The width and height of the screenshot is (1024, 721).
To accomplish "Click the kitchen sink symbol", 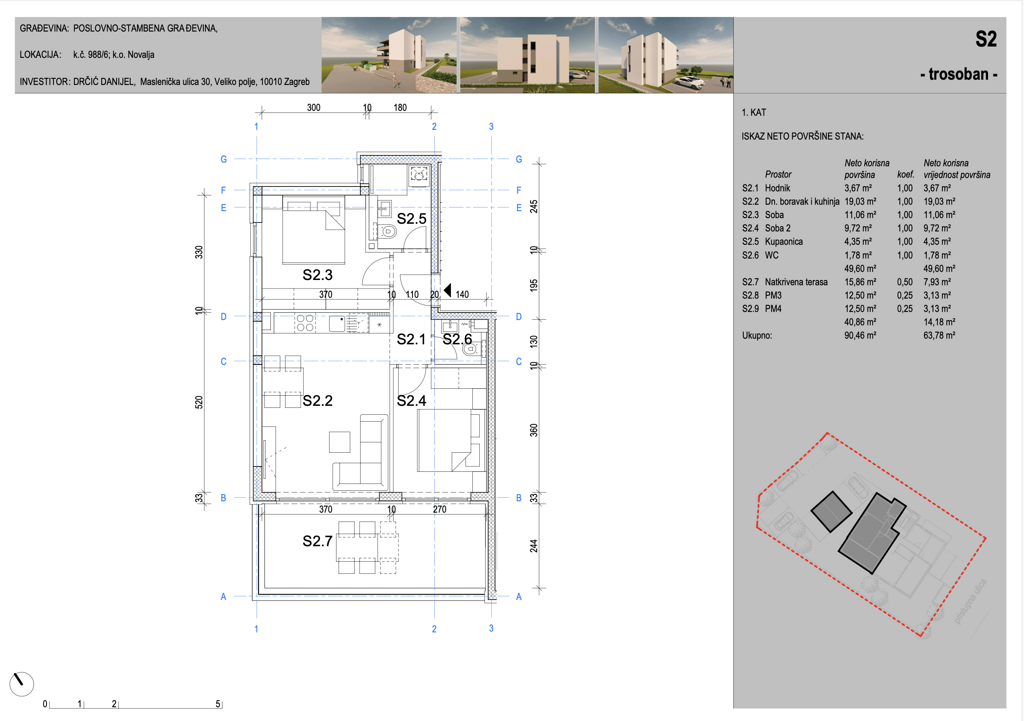I will pyautogui.click(x=338, y=323).
